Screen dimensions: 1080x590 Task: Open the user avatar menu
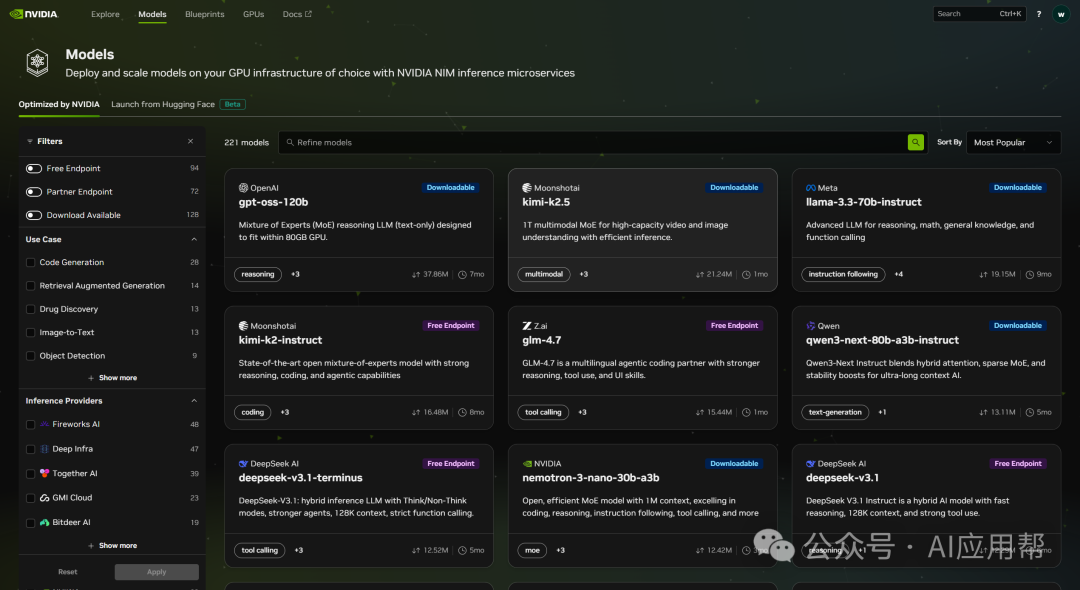[x=1061, y=14]
